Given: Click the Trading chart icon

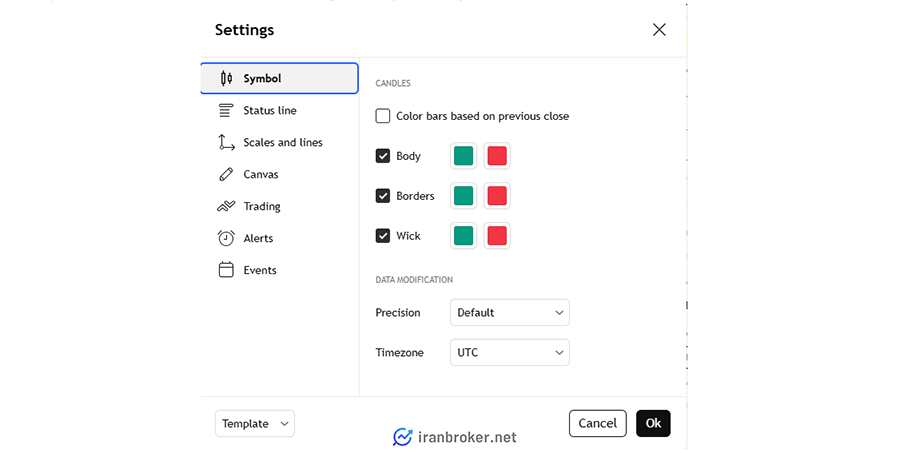Looking at the screenshot, I should 226,206.
